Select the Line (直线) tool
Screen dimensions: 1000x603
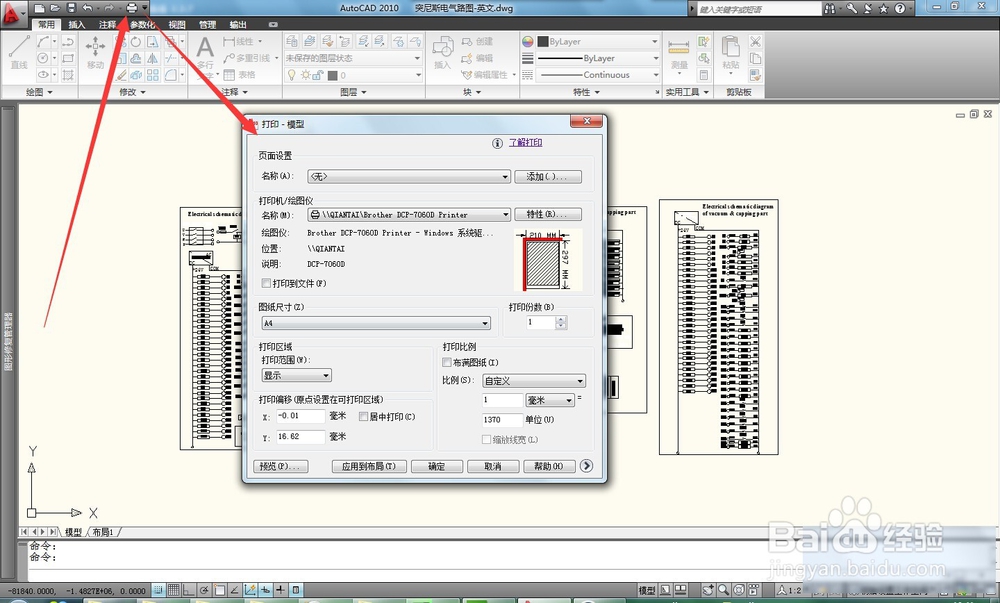point(18,52)
